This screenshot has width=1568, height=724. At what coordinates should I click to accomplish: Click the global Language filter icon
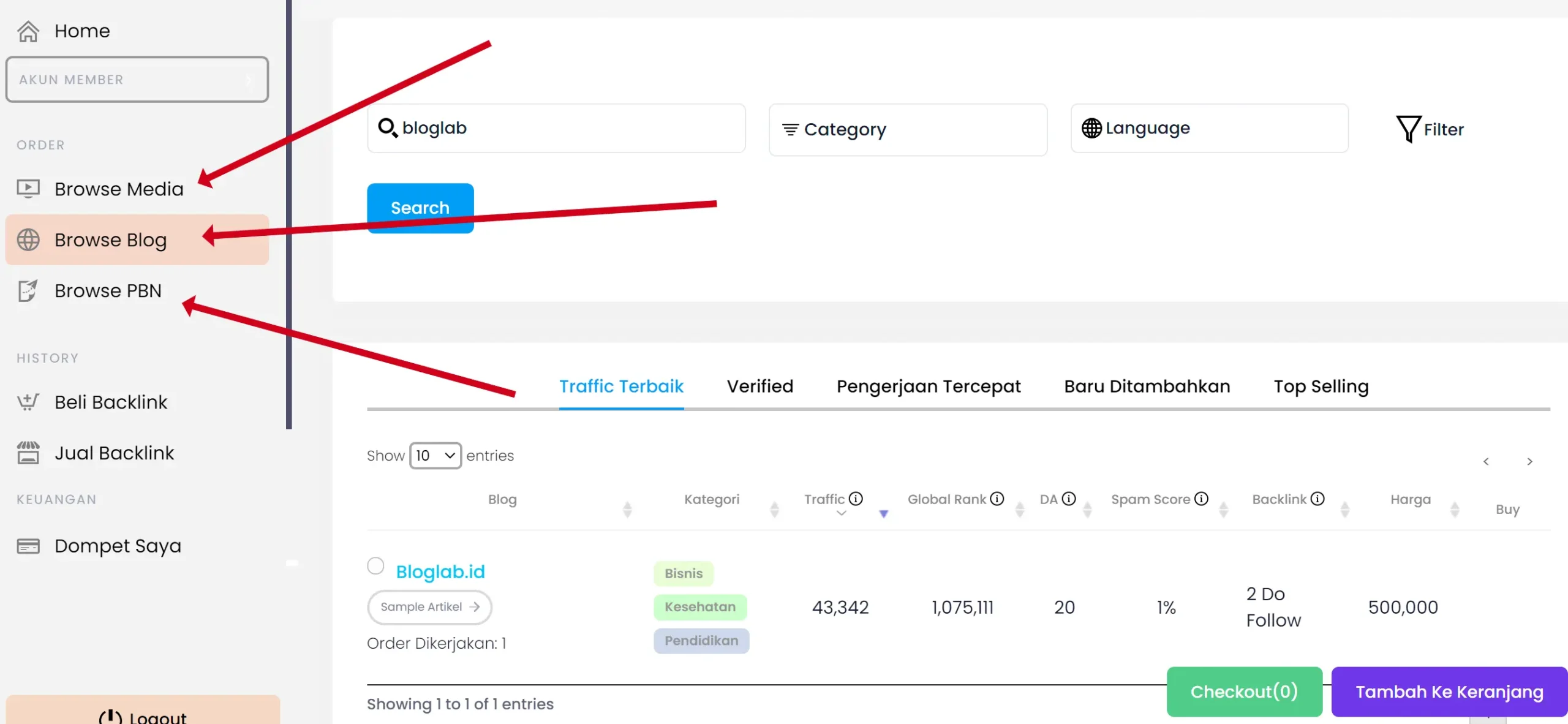click(1092, 128)
